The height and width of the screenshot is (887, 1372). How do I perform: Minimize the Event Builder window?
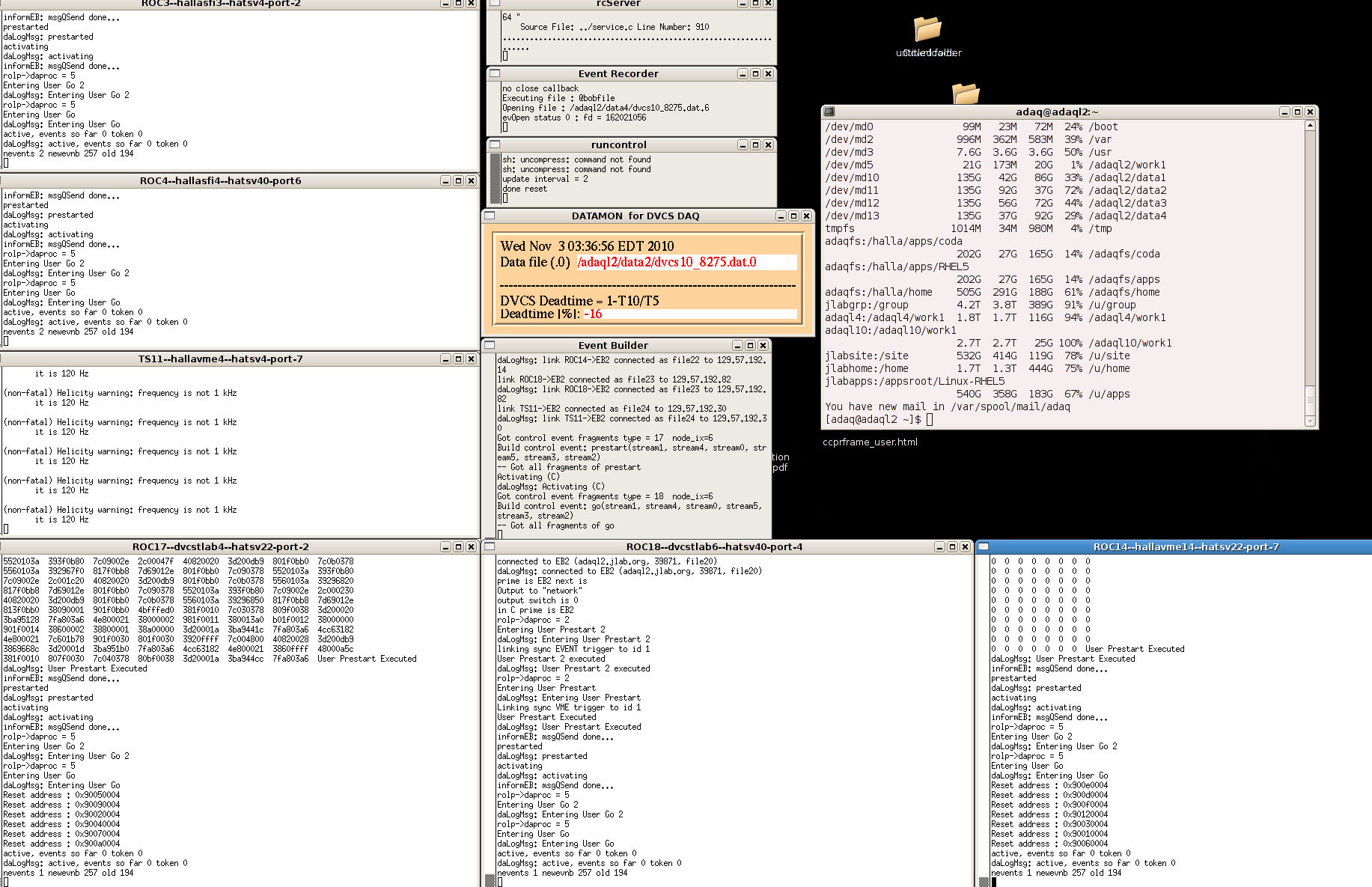(737, 345)
